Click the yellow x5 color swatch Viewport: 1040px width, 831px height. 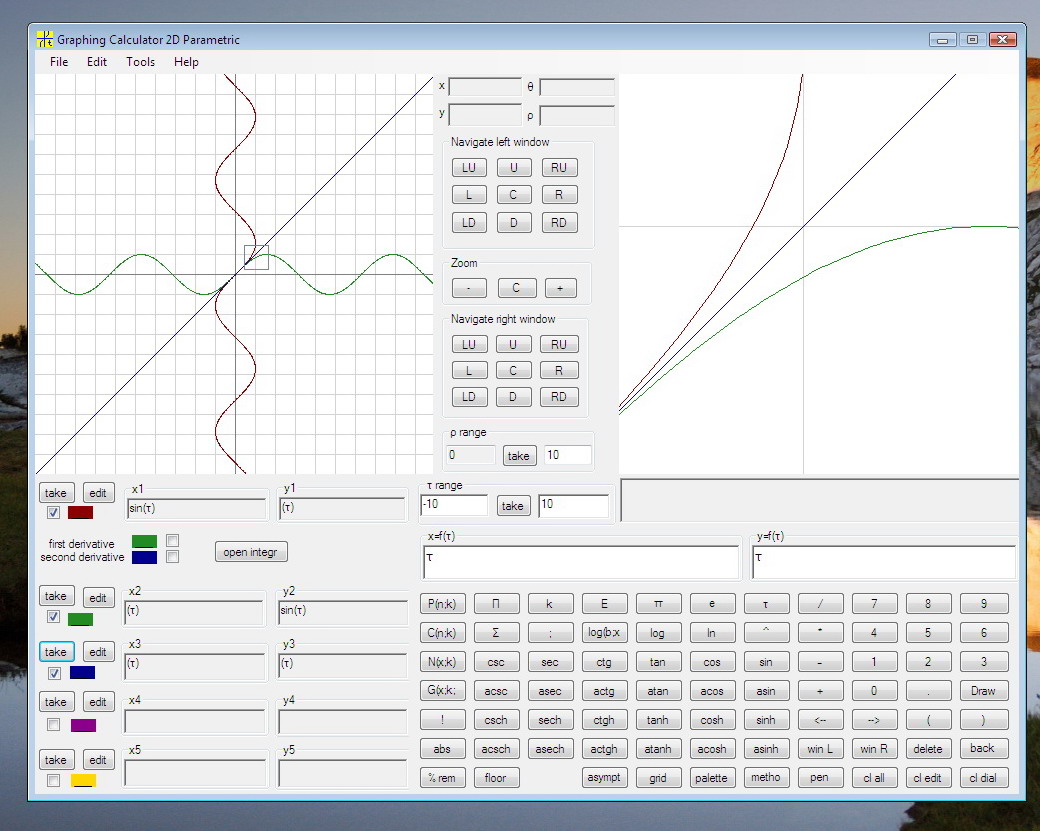point(83,781)
